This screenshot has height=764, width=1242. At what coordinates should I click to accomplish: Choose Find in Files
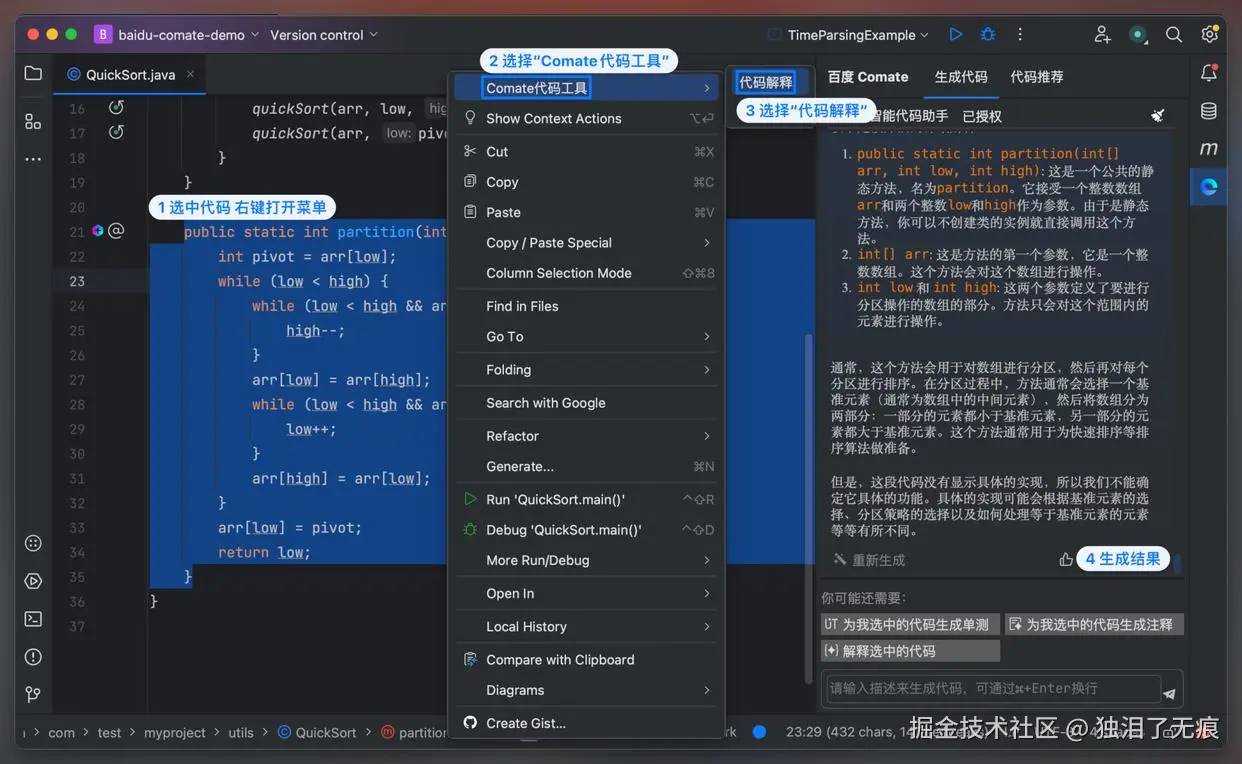coord(586,306)
